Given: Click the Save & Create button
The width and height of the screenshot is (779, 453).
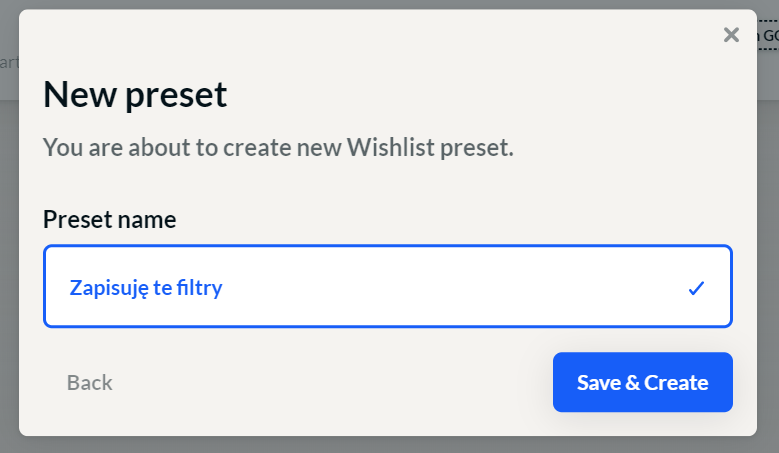Looking at the screenshot, I should point(642,382).
